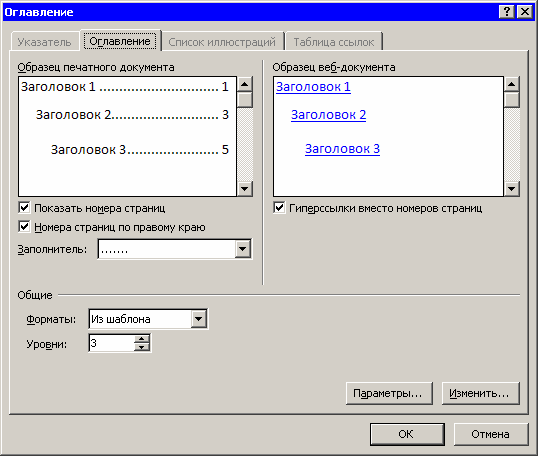Increase Уровни with the up arrow
This screenshot has height=456, width=538.
click(x=142, y=339)
